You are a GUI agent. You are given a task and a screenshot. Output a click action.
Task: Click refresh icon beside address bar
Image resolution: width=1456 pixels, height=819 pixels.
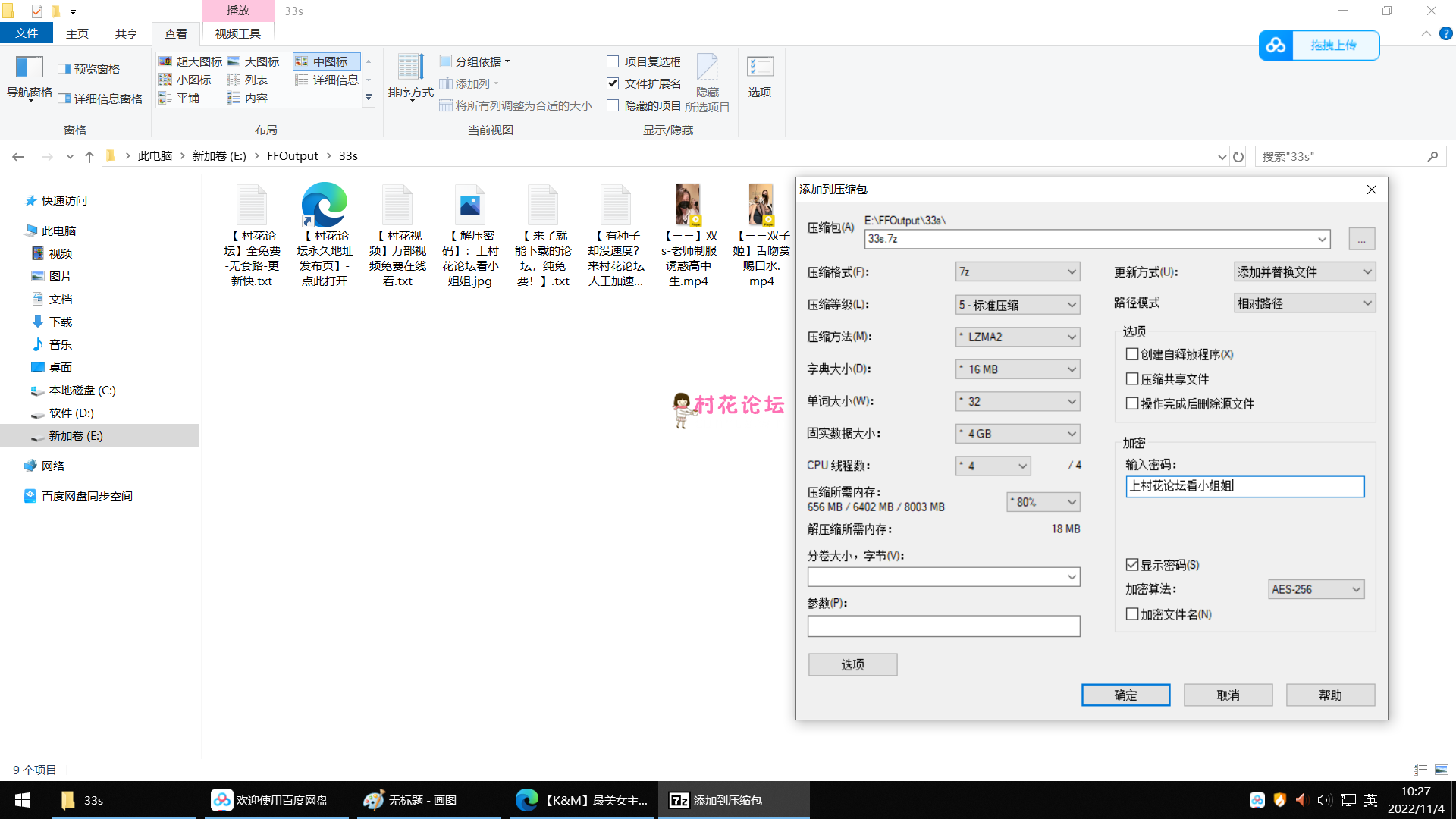click(x=1238, y=157)
